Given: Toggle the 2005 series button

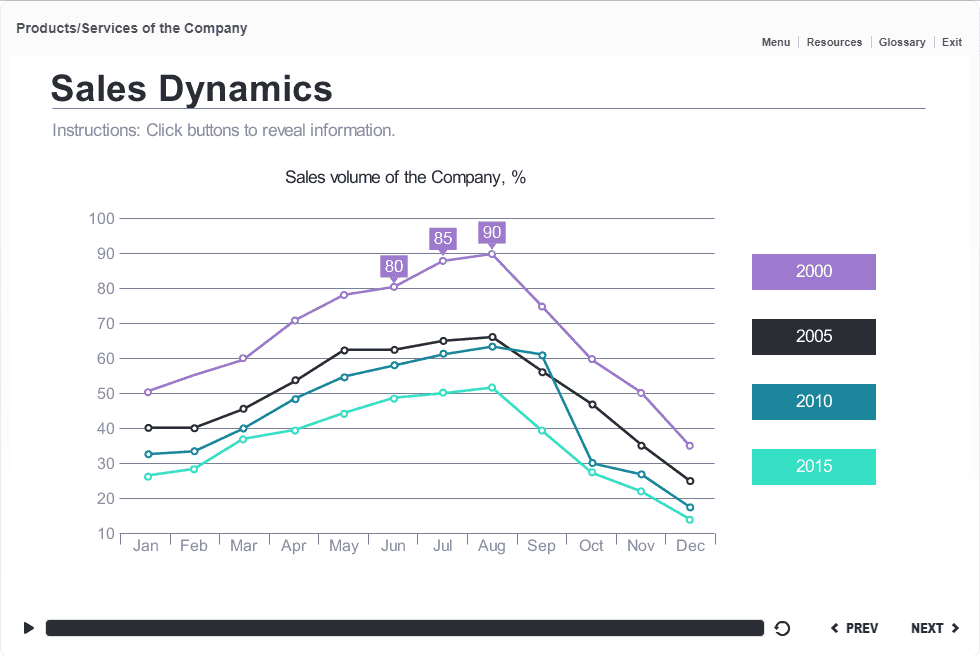Looking at the screenshot, I should 813,337.
